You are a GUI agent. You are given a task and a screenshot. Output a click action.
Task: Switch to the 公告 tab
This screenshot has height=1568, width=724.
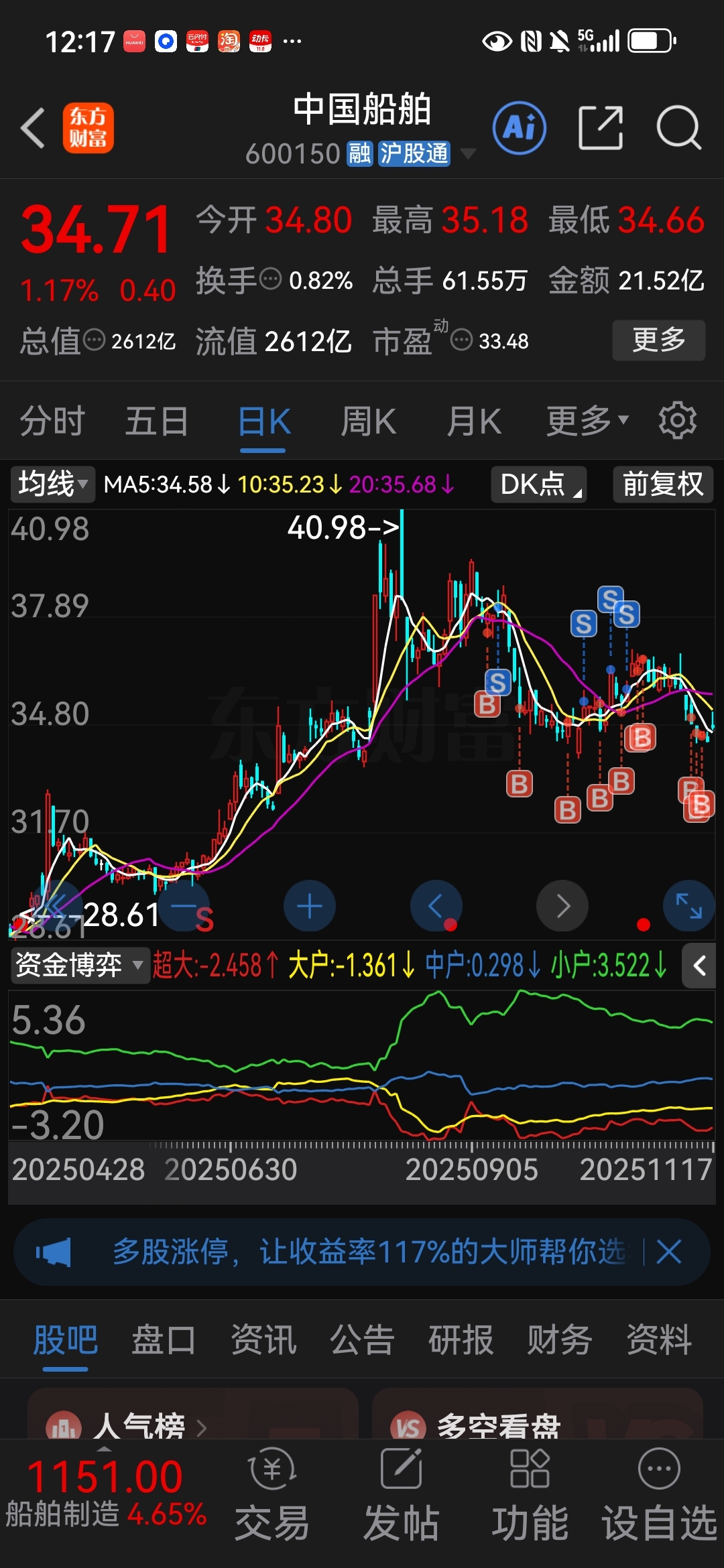[362, 1340]
